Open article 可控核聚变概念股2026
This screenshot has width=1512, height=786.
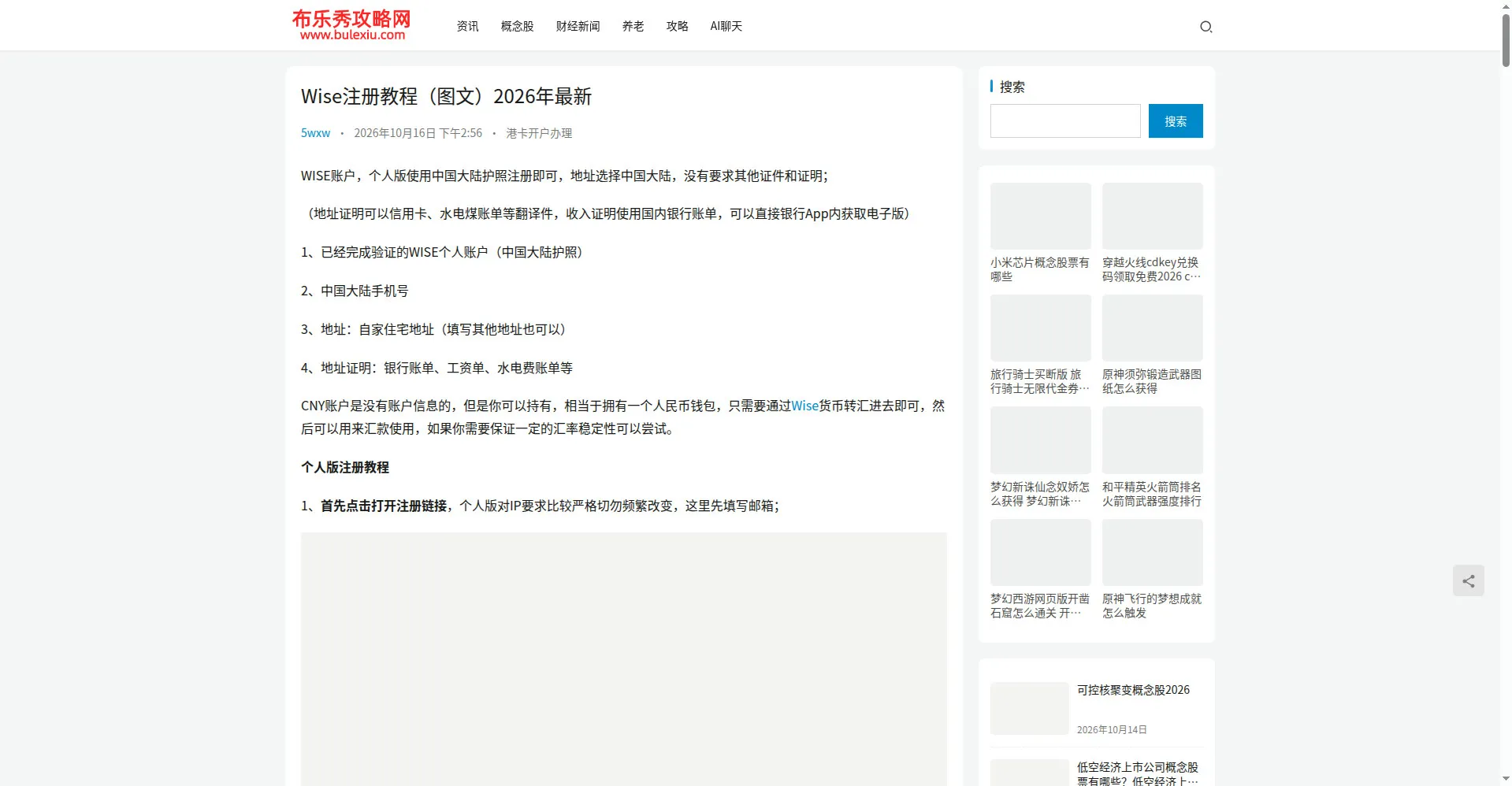tap(1133, 690)
